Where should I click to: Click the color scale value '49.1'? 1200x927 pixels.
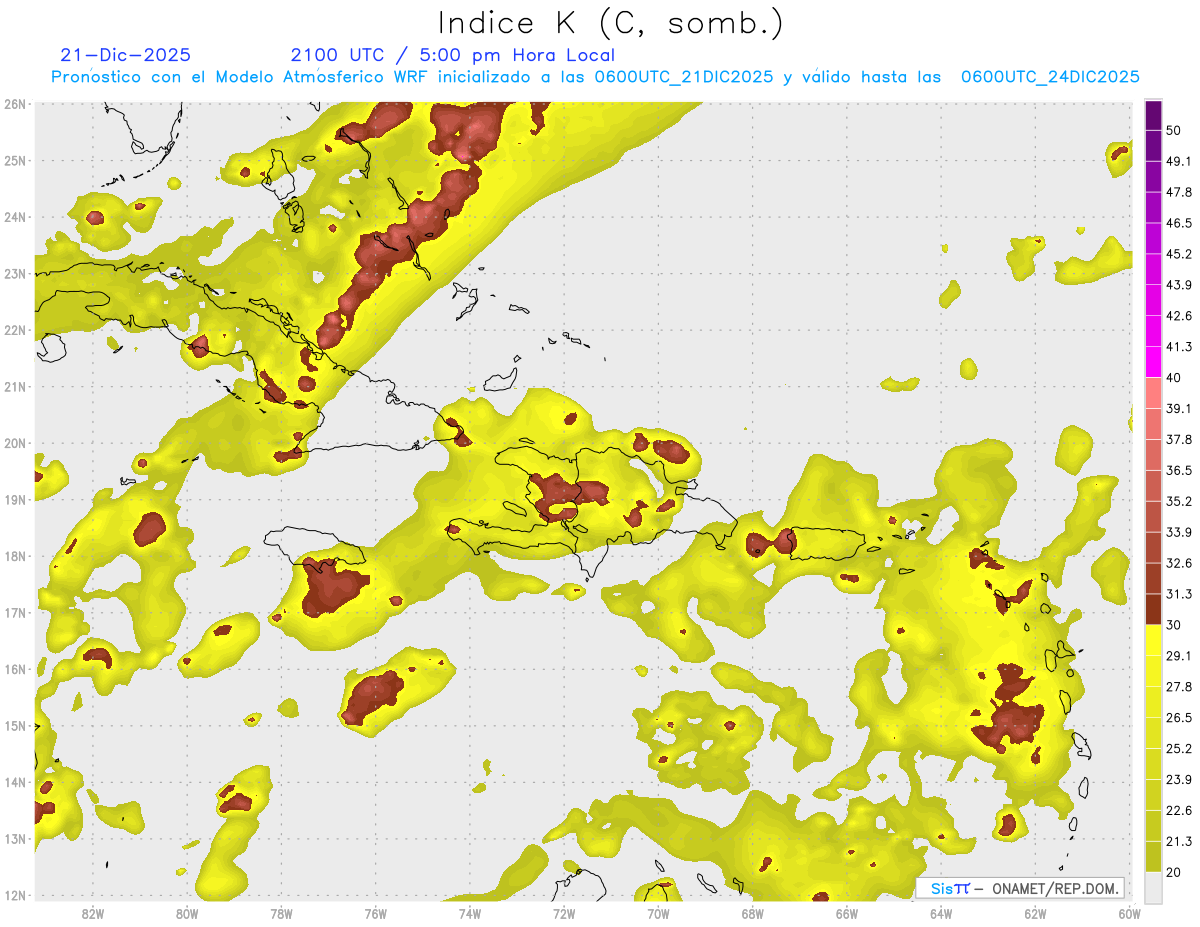click(1178, 161)
